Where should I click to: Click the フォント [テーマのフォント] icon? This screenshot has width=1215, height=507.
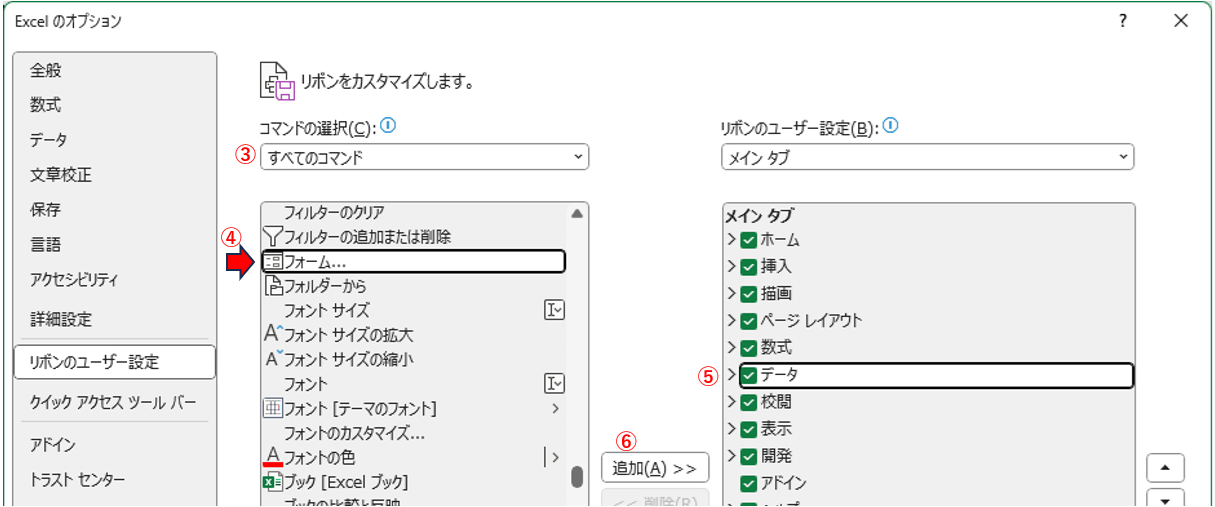[272, 408]
